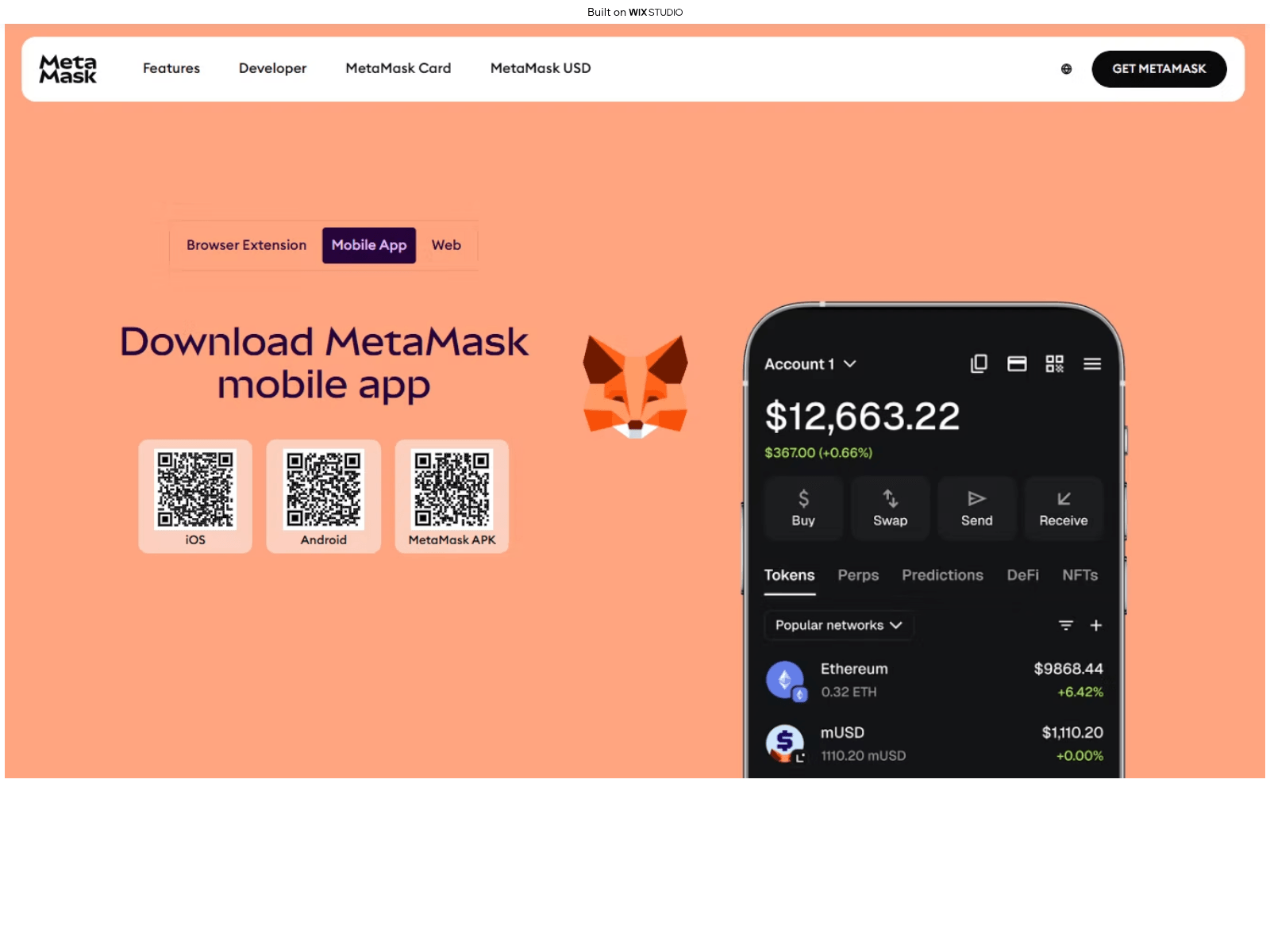Click the MetaMask logo in header
Screen dimensions: 1270x952
(68, 69)
